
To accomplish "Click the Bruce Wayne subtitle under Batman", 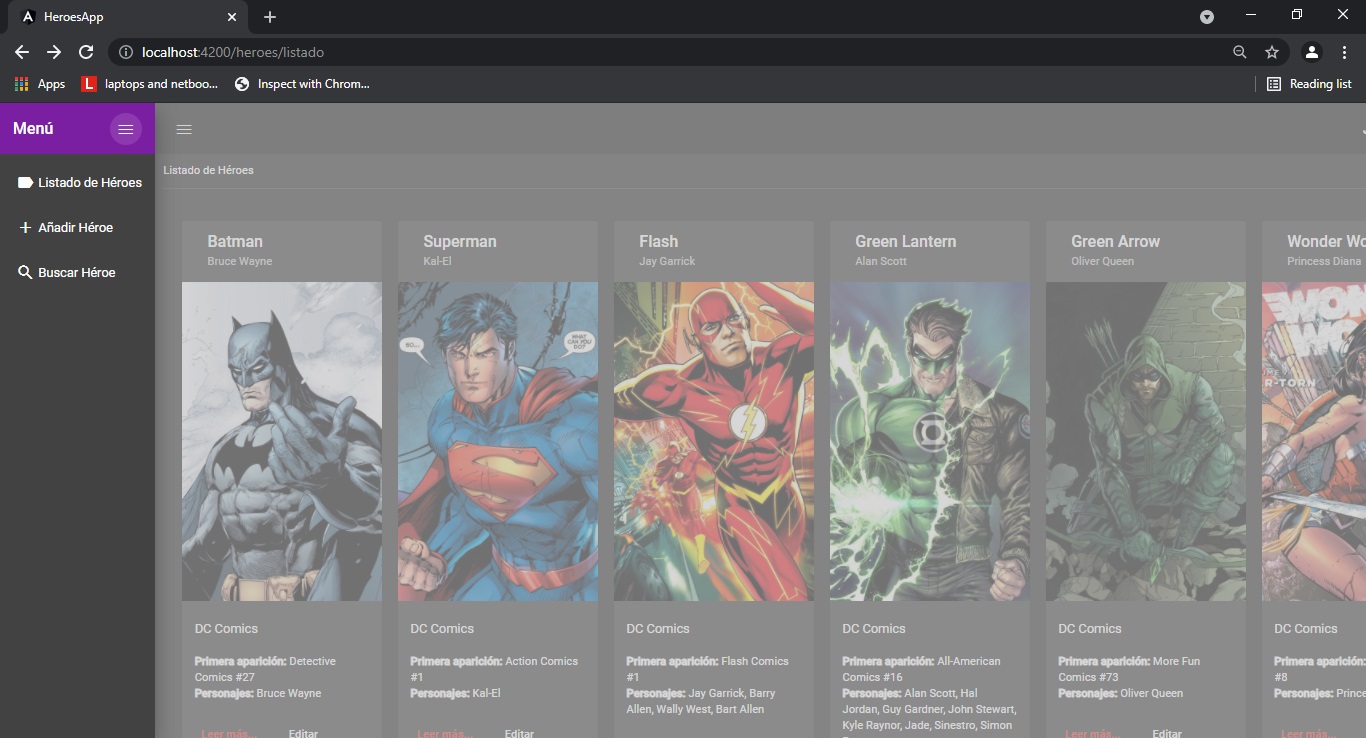I will (240, 261).
